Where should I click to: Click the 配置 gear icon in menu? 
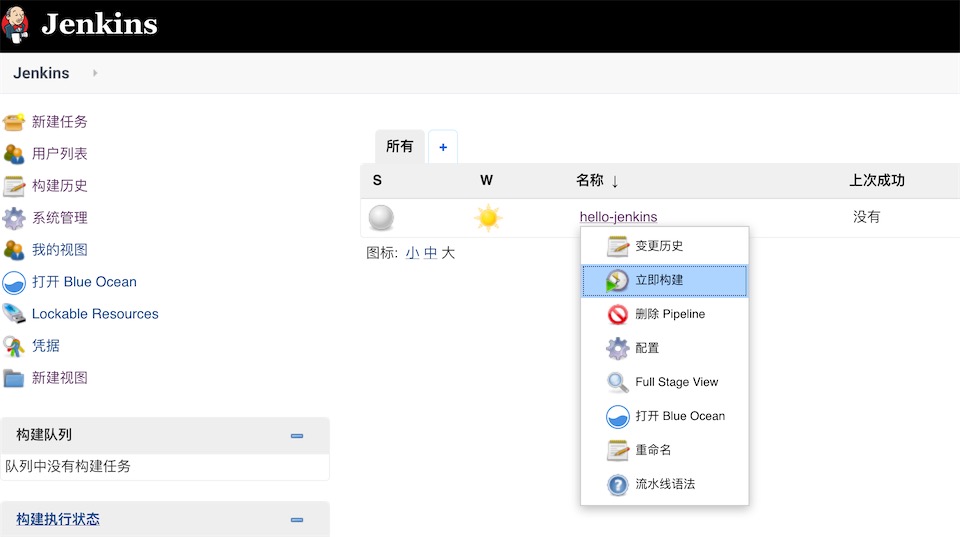point(618,348)
